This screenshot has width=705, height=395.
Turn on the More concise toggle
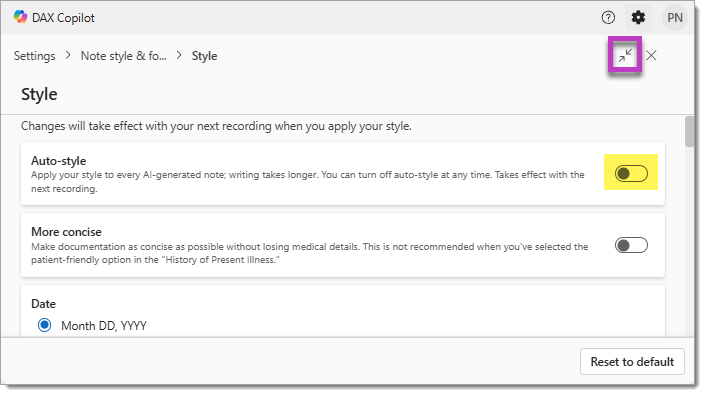point(631,245)
